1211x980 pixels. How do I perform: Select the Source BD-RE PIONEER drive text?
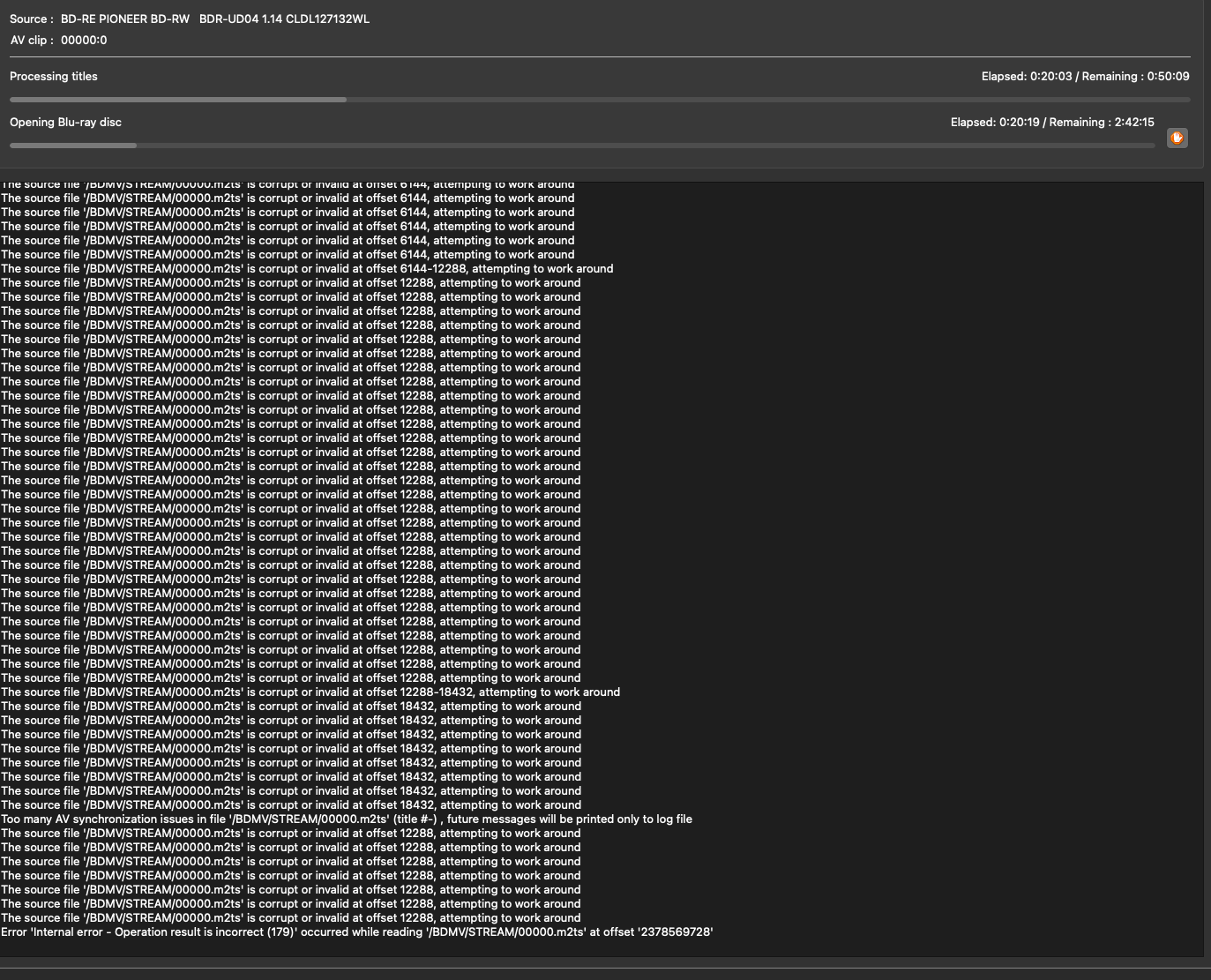pyautogui.click(x=215, y=19)
